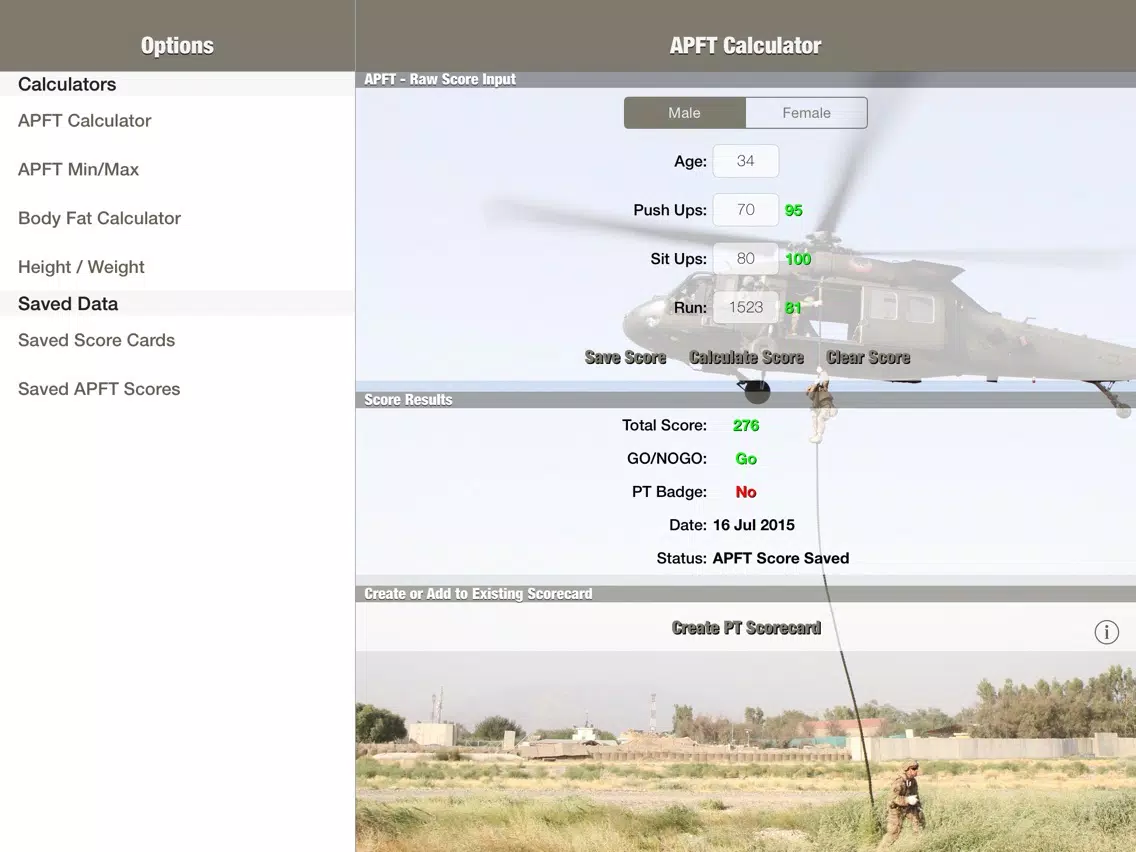Select the Male gender option
1136x852 pixels.
pos(685,113)
